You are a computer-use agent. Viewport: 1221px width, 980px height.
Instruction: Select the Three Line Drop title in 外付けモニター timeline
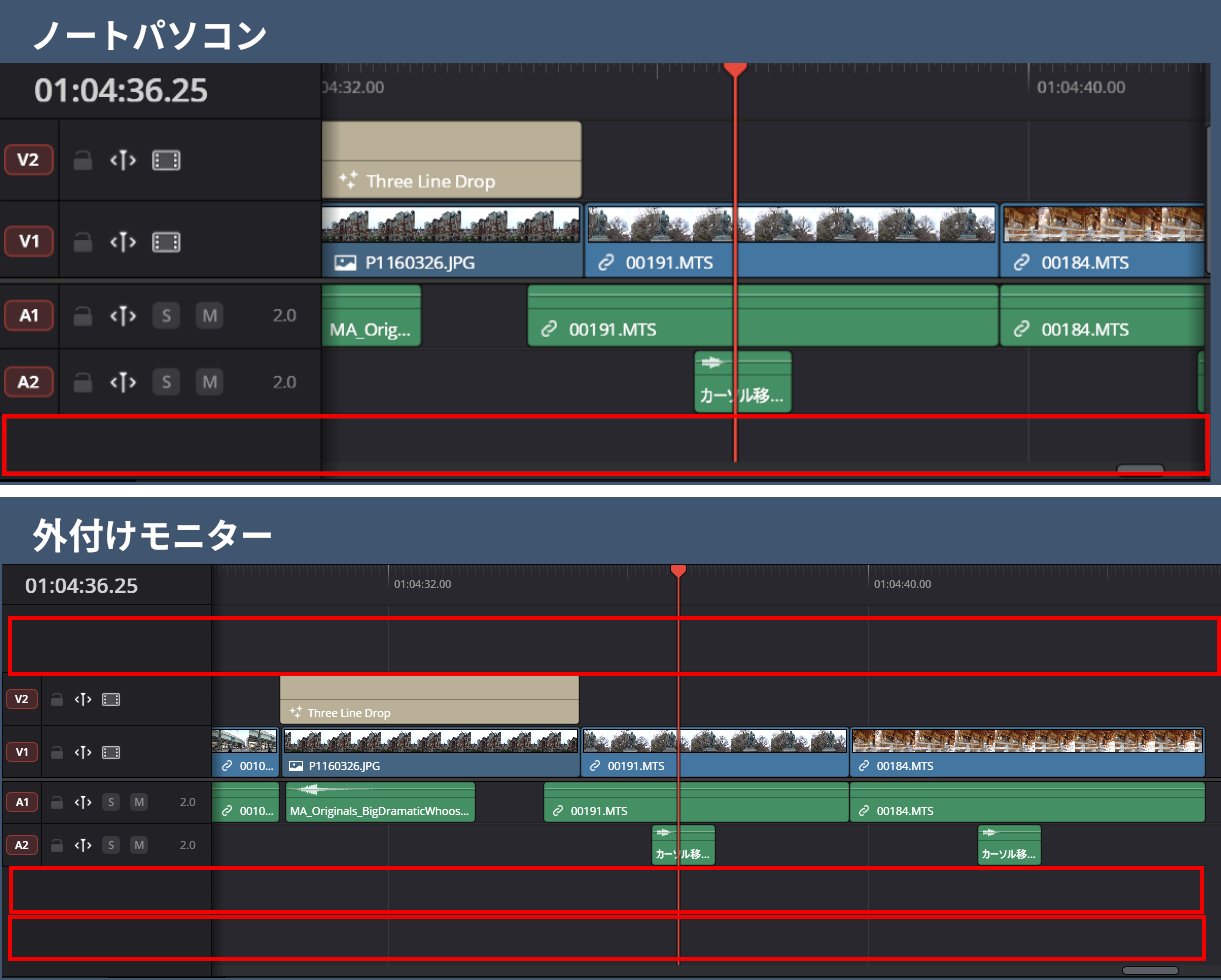(430, 700)
